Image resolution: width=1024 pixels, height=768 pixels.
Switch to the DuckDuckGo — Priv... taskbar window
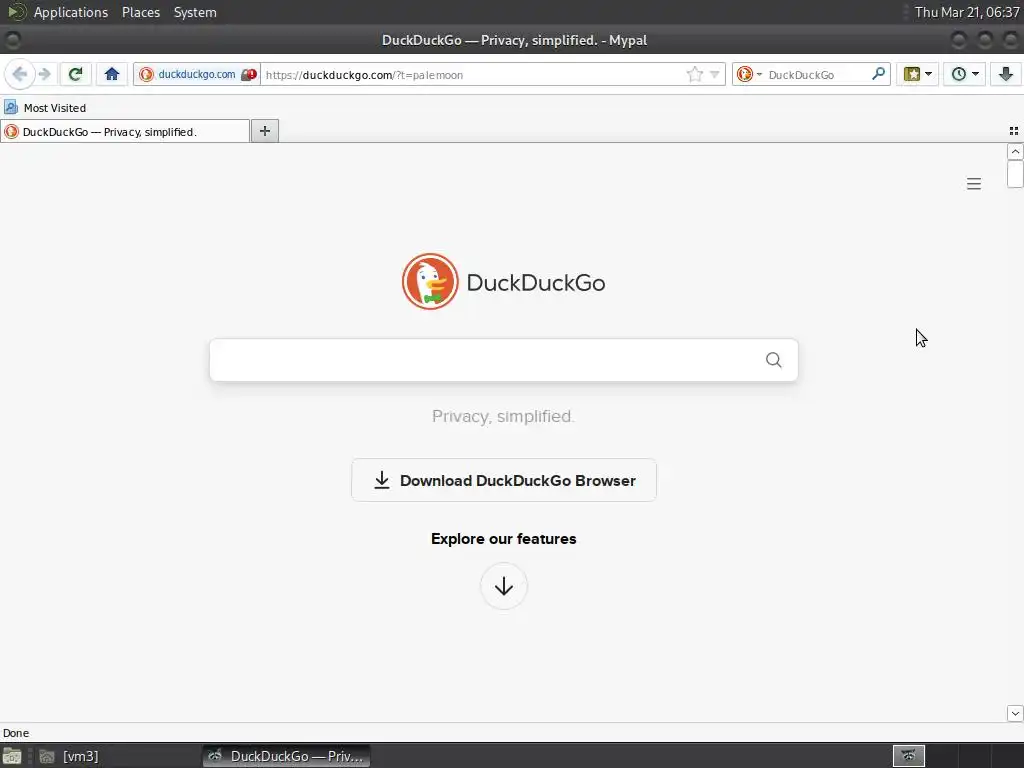click(286, 756)
